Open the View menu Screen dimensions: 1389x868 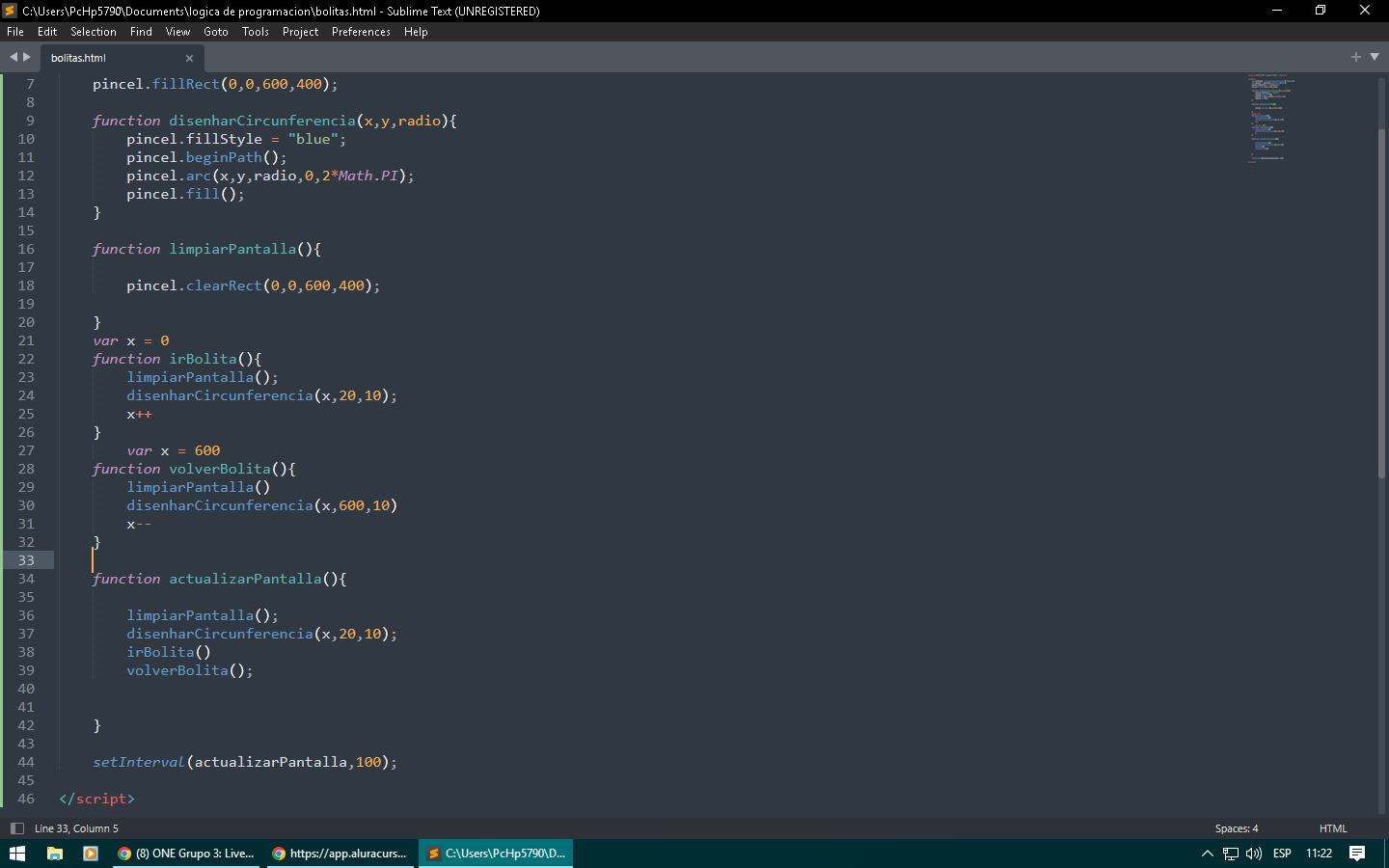pyautogui.click(x=177, y=32)
